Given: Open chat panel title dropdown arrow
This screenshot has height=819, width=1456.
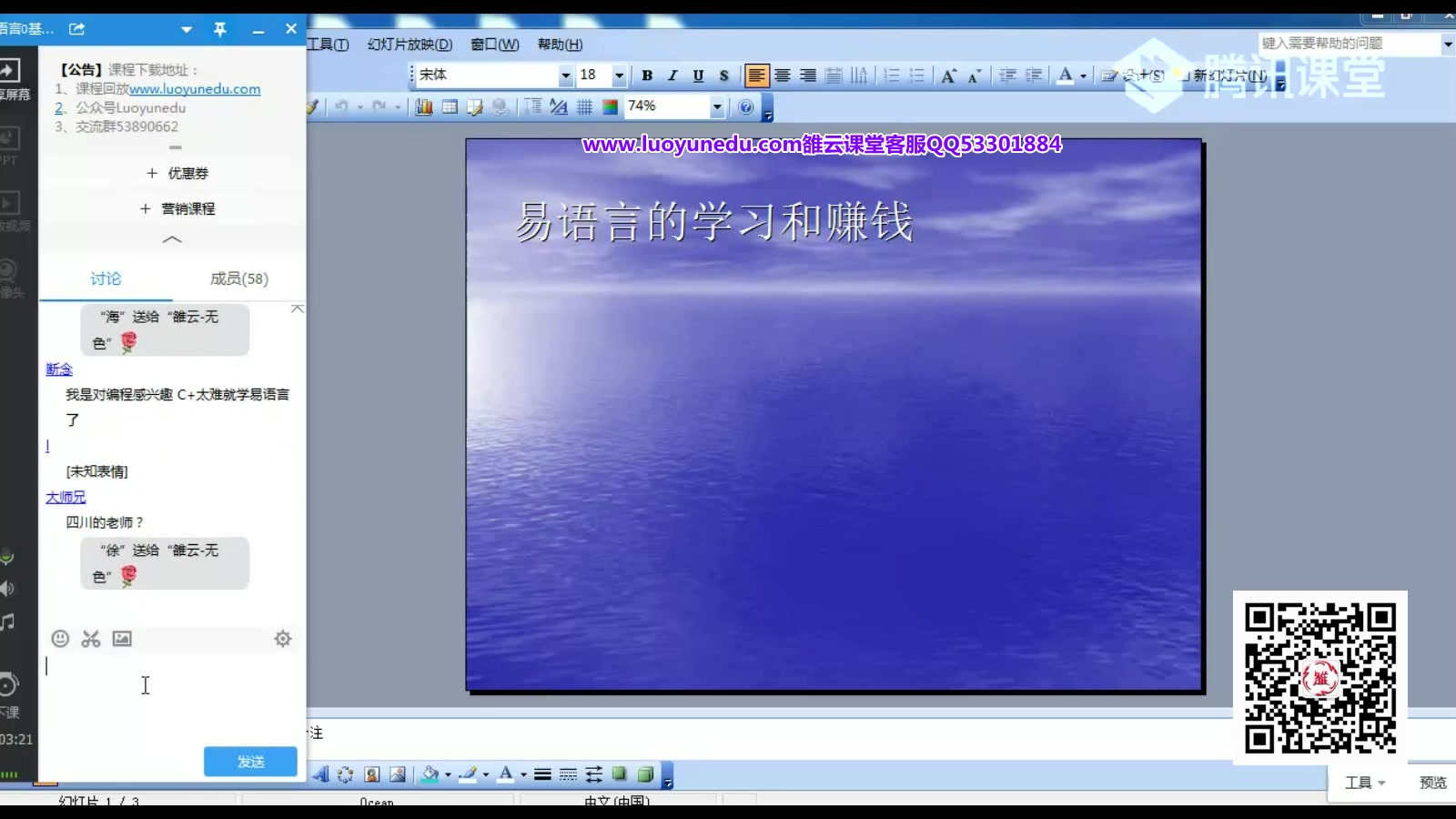Looking at the screenshot, I should [x=187, y=29].
